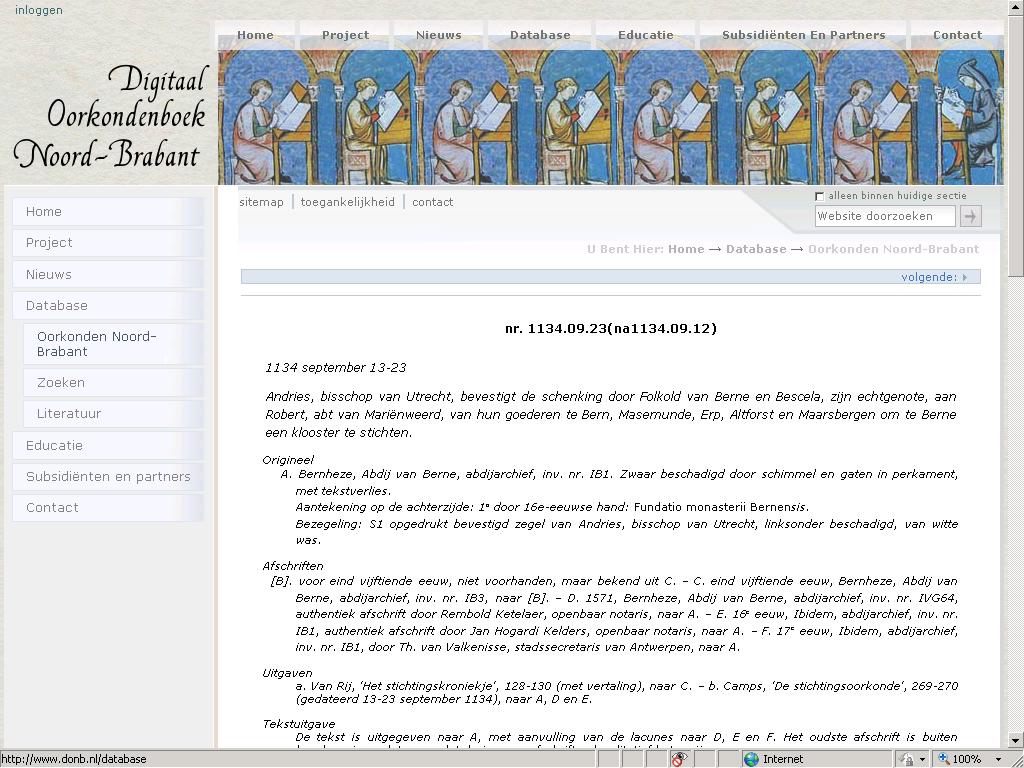Screen dimensions: 1024x768
Task: Open Home tab in top navigation
Action: [255, 35]
